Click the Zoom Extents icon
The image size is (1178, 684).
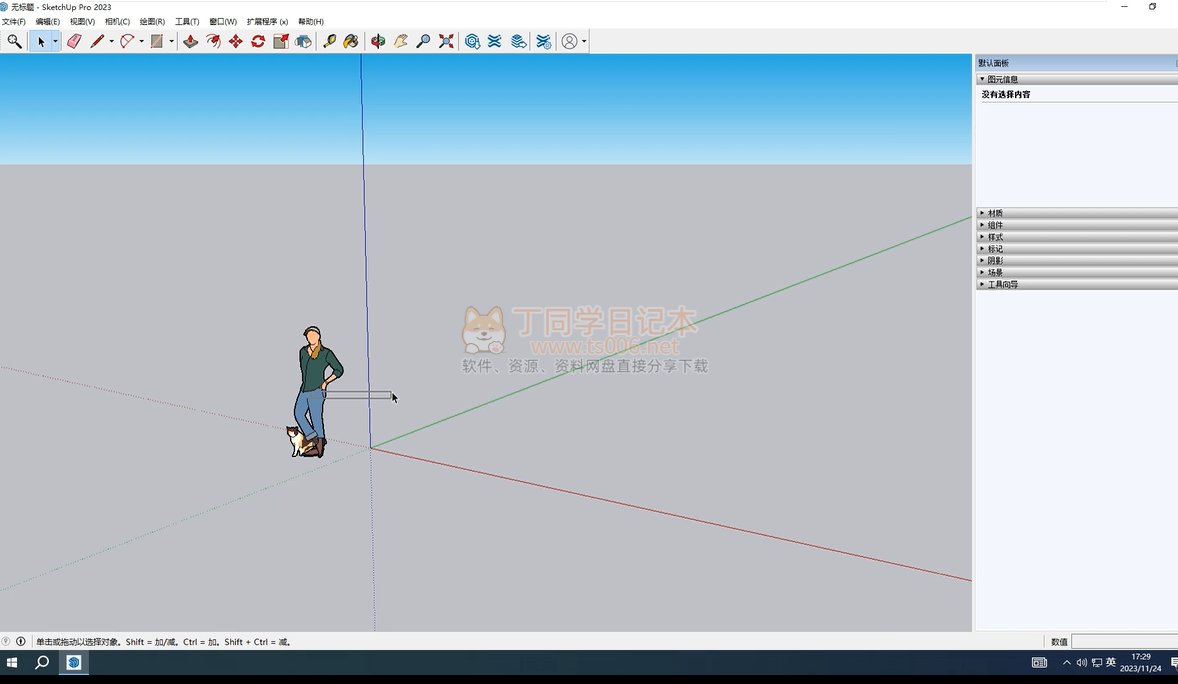(x=446, y=41)
